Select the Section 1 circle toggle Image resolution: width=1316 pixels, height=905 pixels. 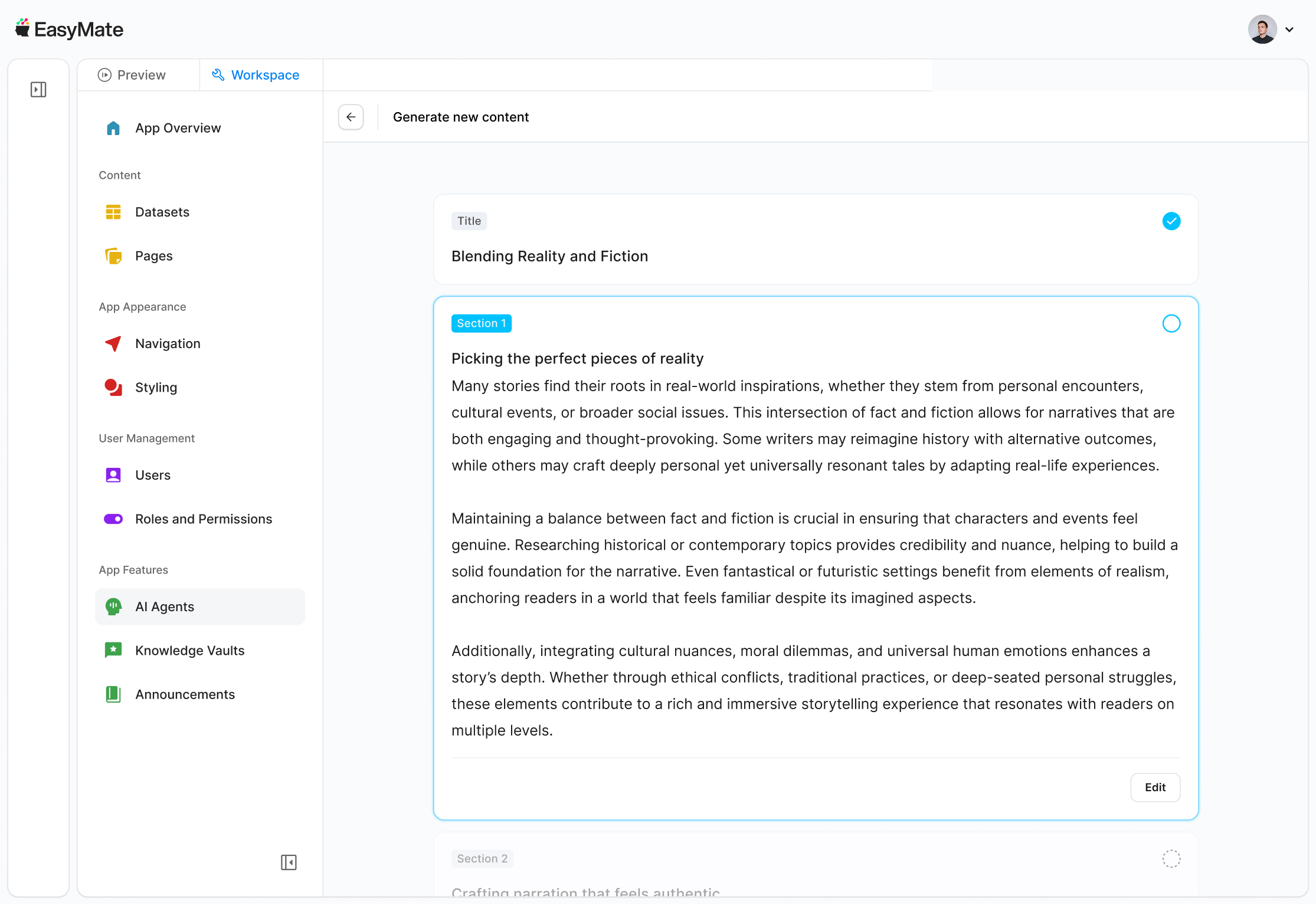(1171, 323)
